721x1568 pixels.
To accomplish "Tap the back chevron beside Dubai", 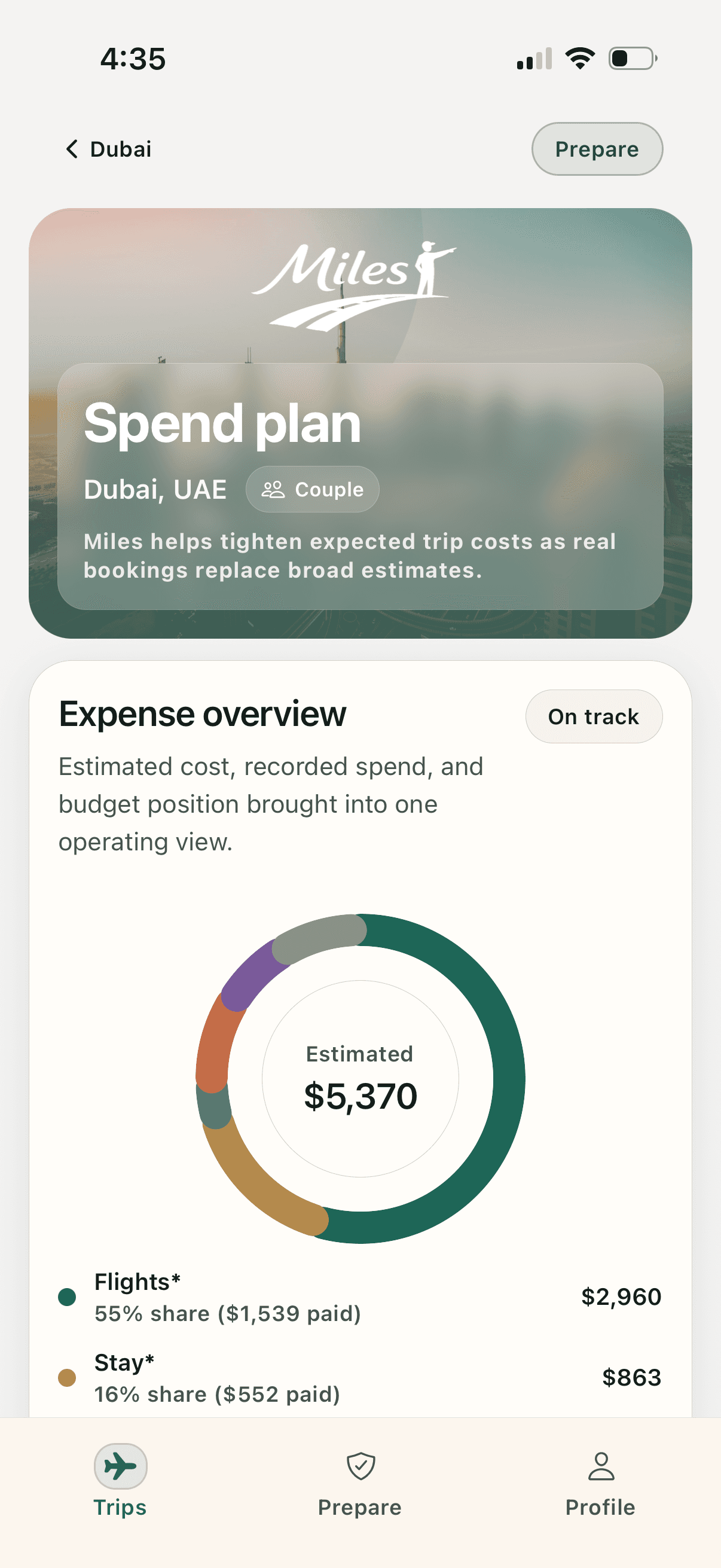I will click(72, 149).
